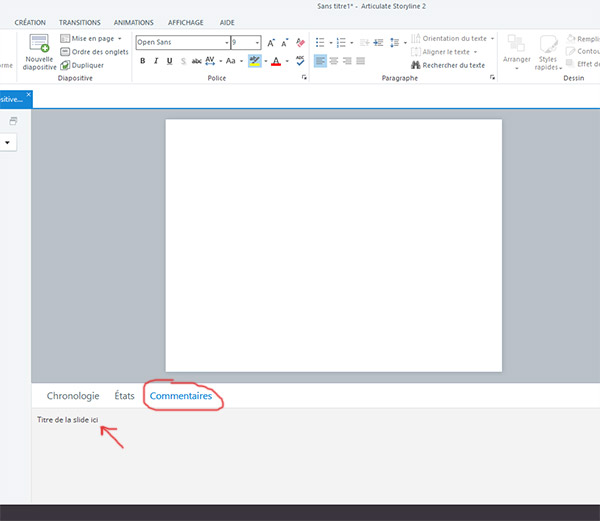Viewport: 600px width, 521px height.
Task: Justify text
Action: [x=360, y=61]
